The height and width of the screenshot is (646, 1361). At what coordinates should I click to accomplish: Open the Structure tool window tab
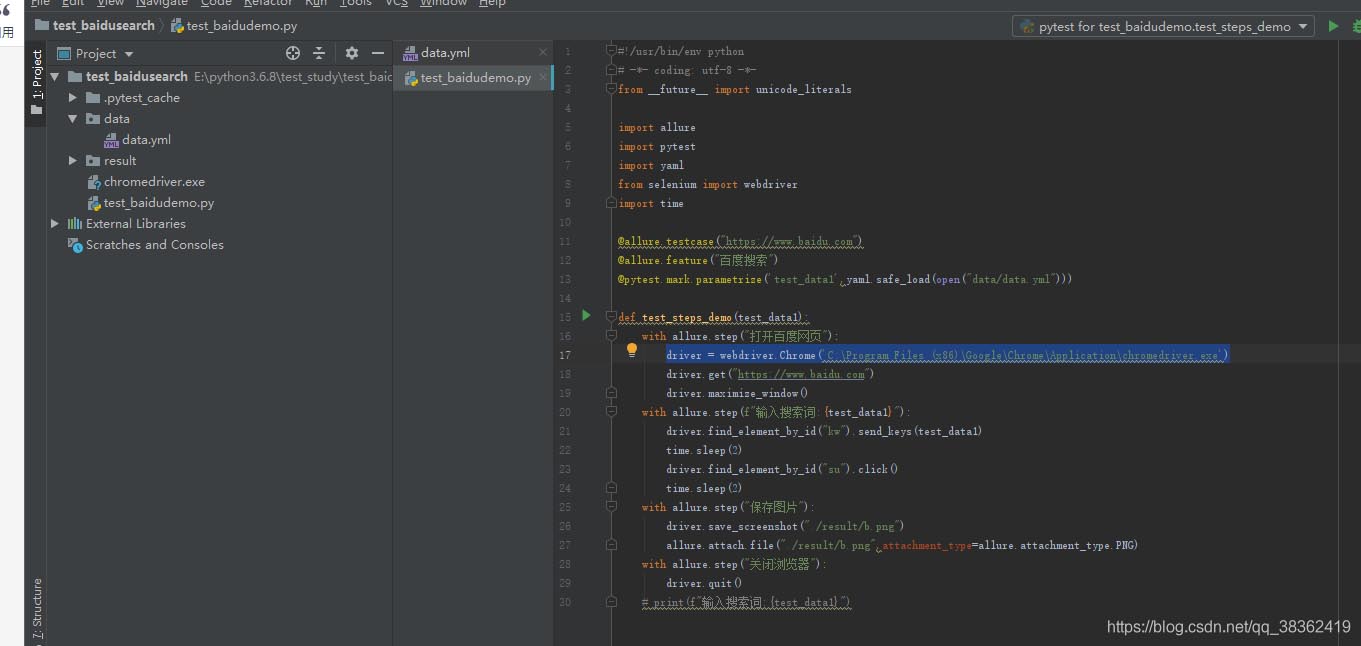(x=37, y=607)
